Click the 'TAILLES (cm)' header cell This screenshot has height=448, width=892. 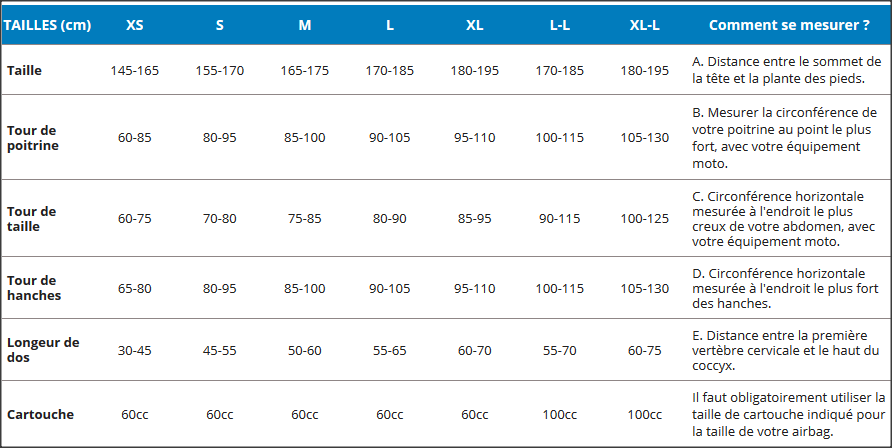point(47,26)
